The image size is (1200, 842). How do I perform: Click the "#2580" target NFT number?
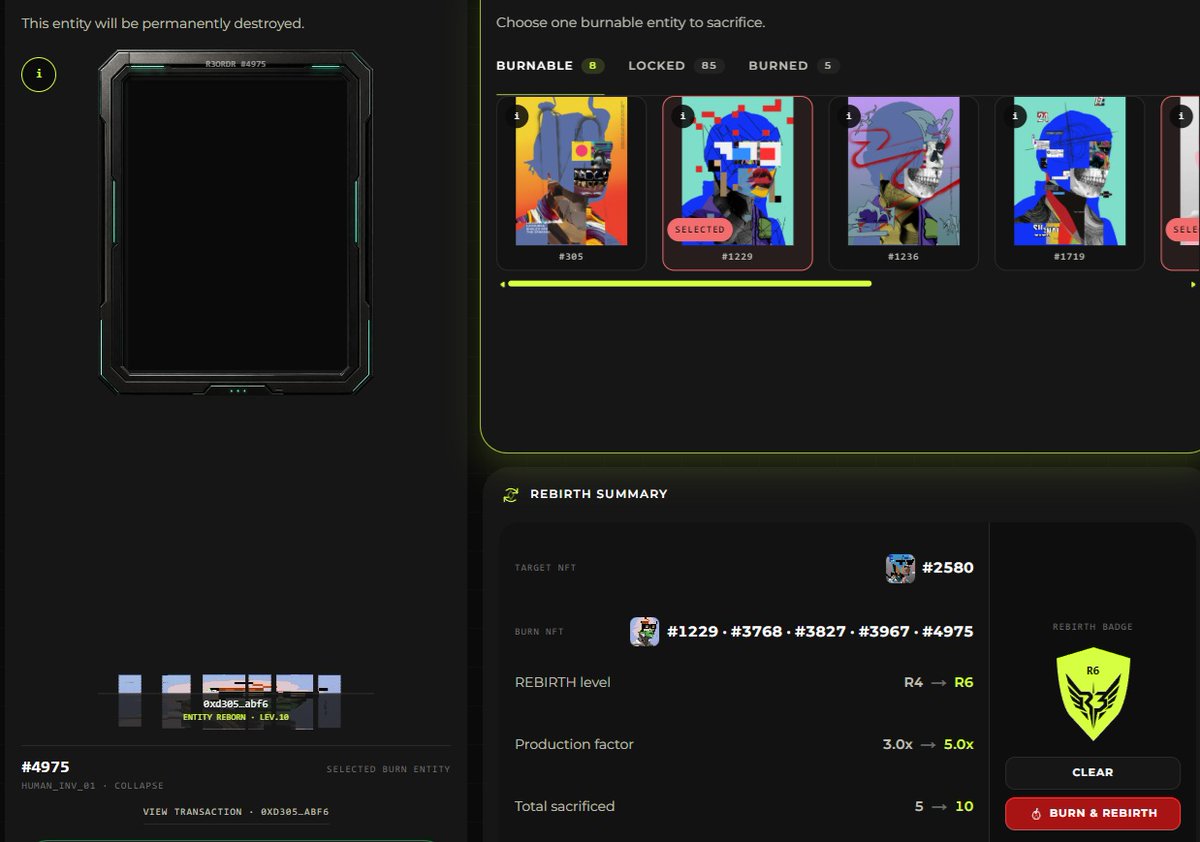[x=947, y=568]
